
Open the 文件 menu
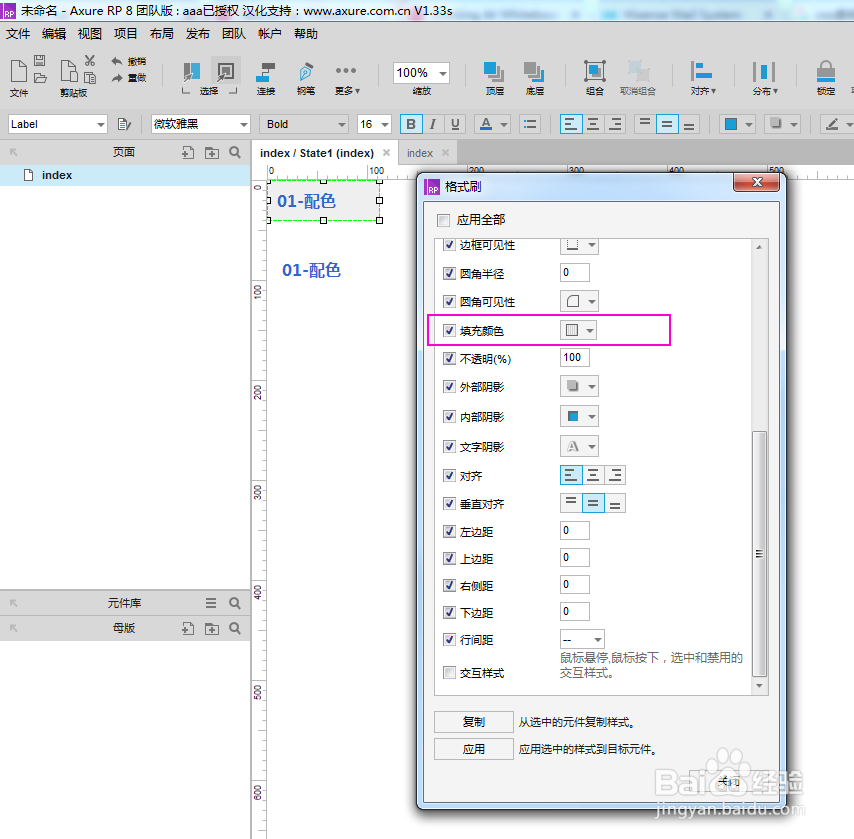click(x=18, y=34)
